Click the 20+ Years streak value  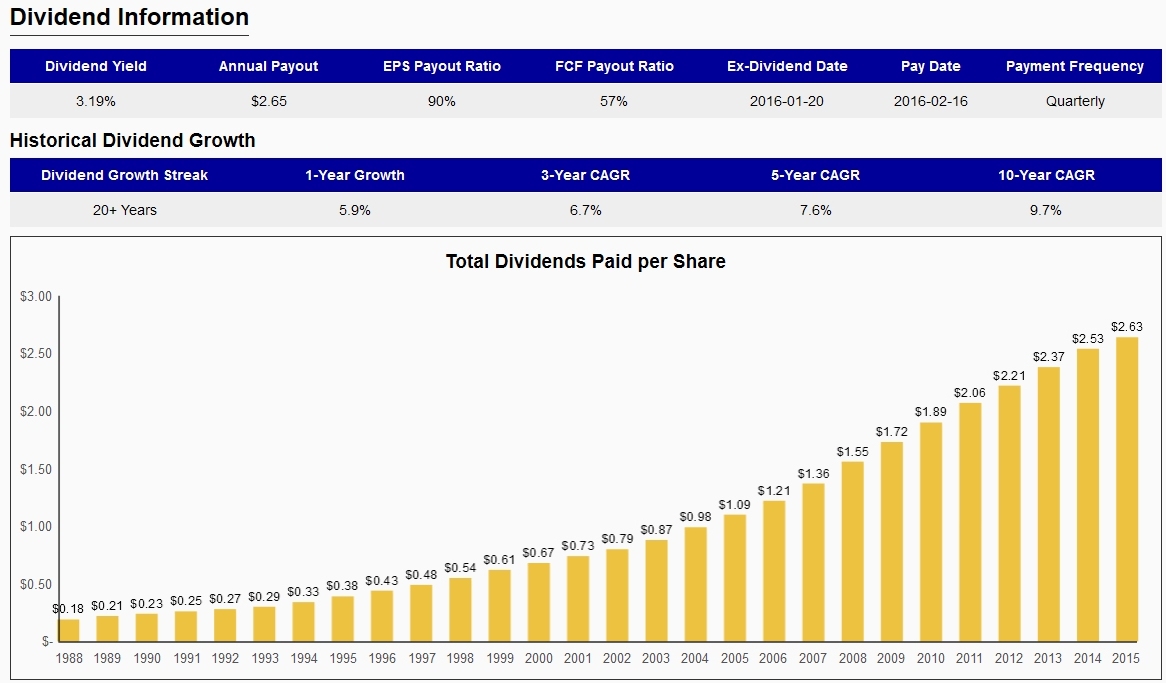pyautogui.click(x=125, y=211)
